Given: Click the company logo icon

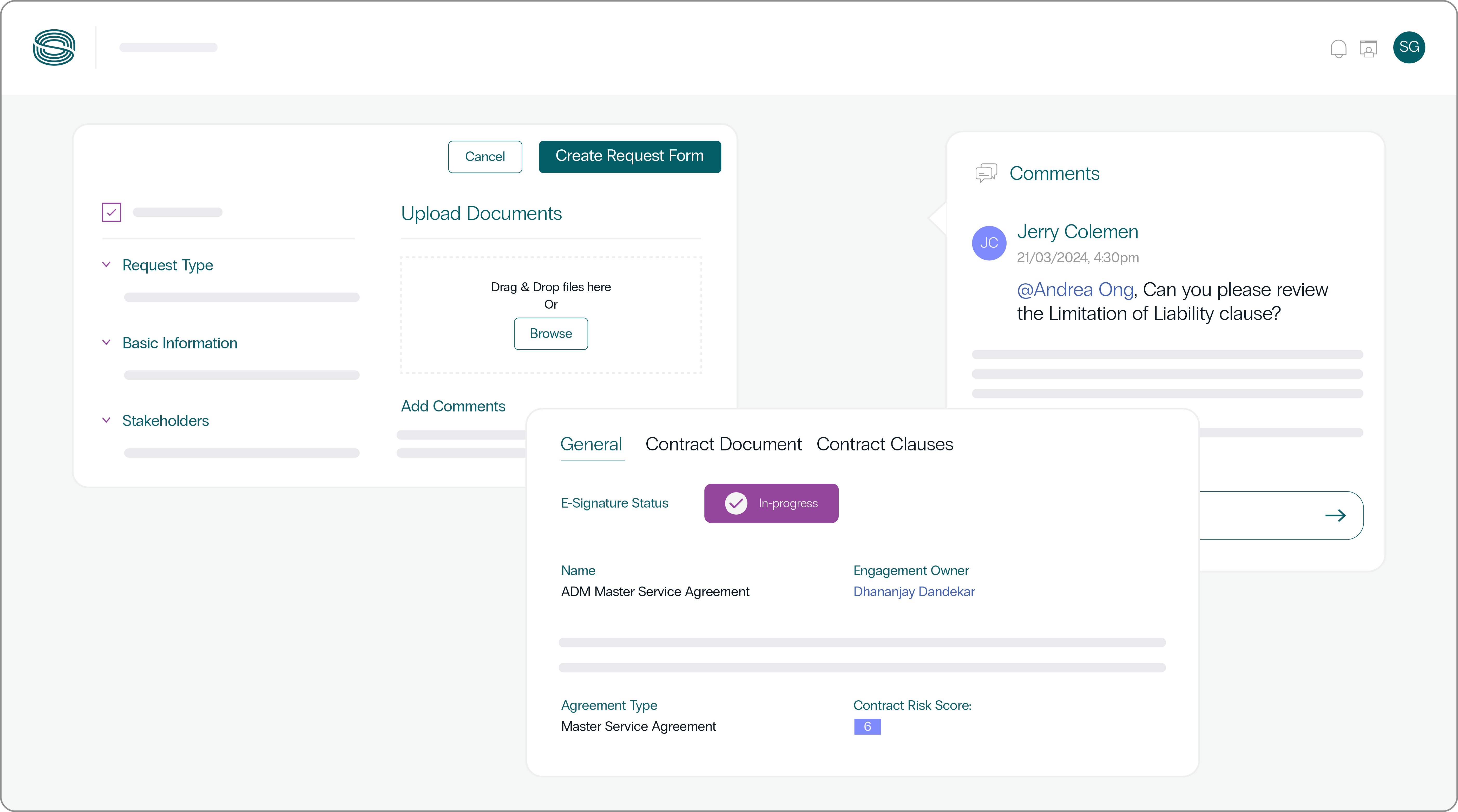Looking at the screenshot, I should pos(54,48).
